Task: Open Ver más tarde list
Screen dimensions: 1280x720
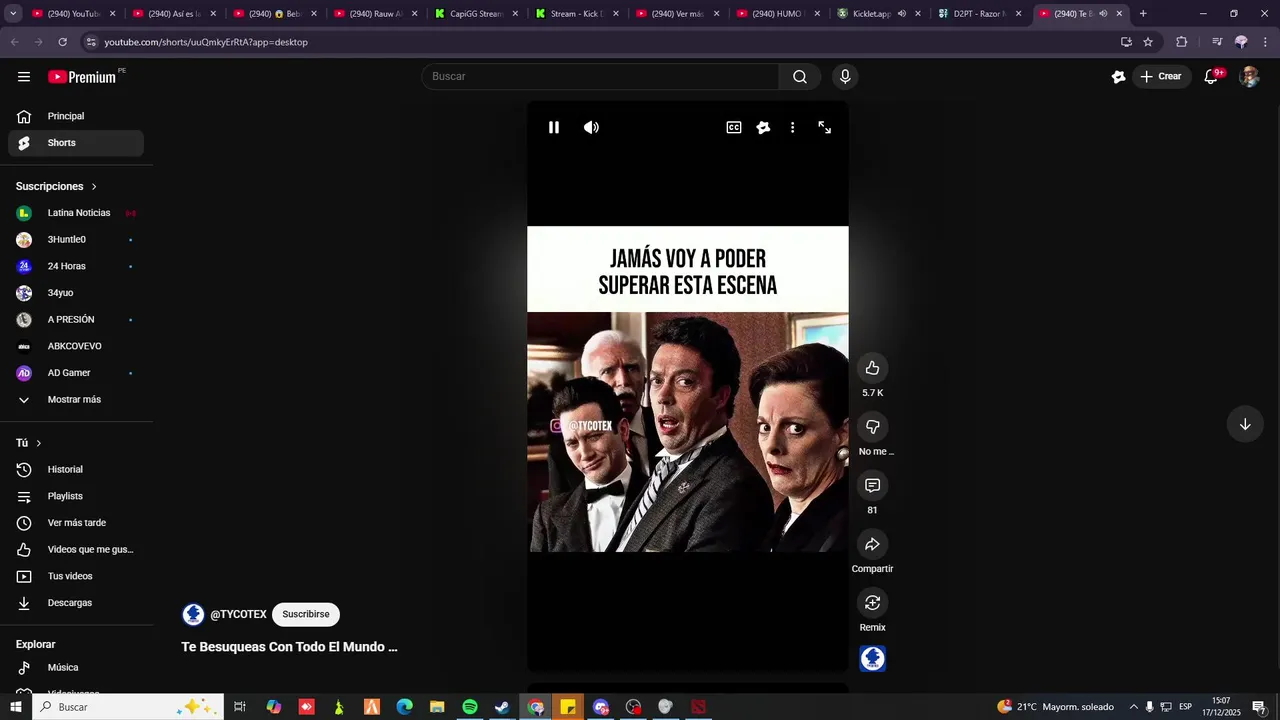Action: click(x=76, y=523)
